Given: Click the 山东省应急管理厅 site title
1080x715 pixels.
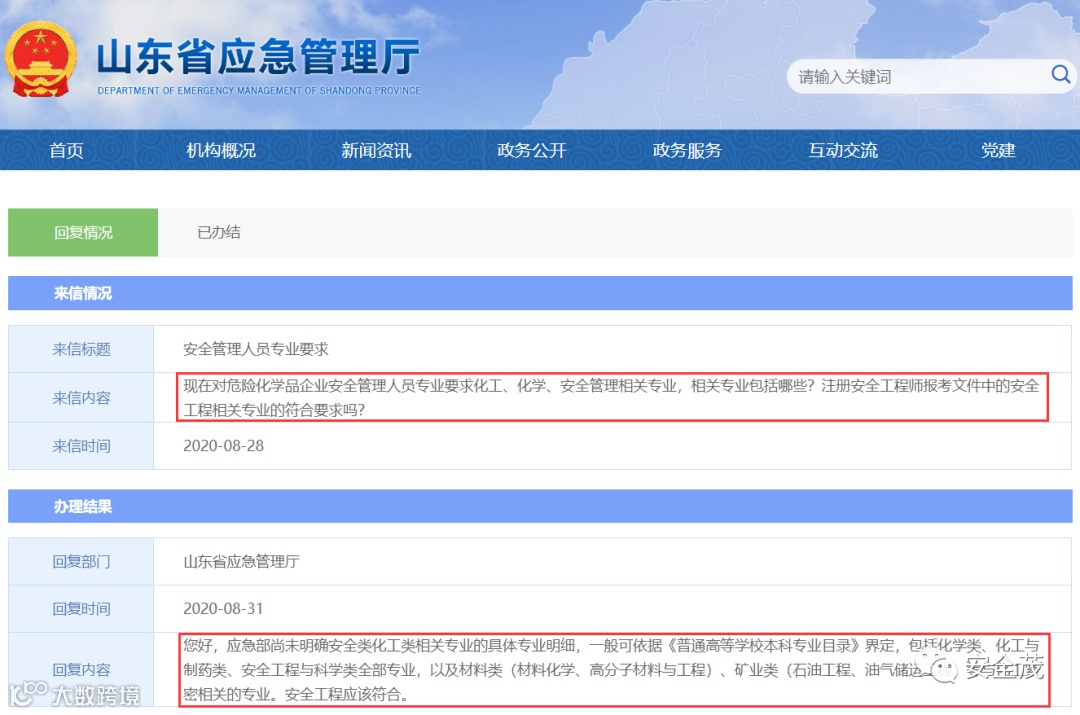Looking at the screenshot, I should pyautogui.click(x=258, y=56).
